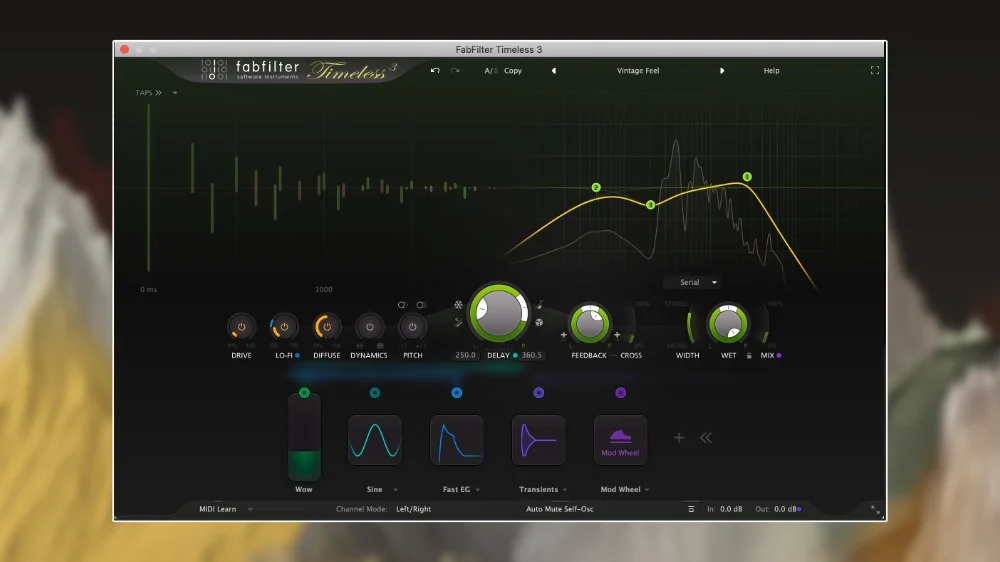
Task: Open the TAPS dropdown arrow
Action: tap(175, 93)
